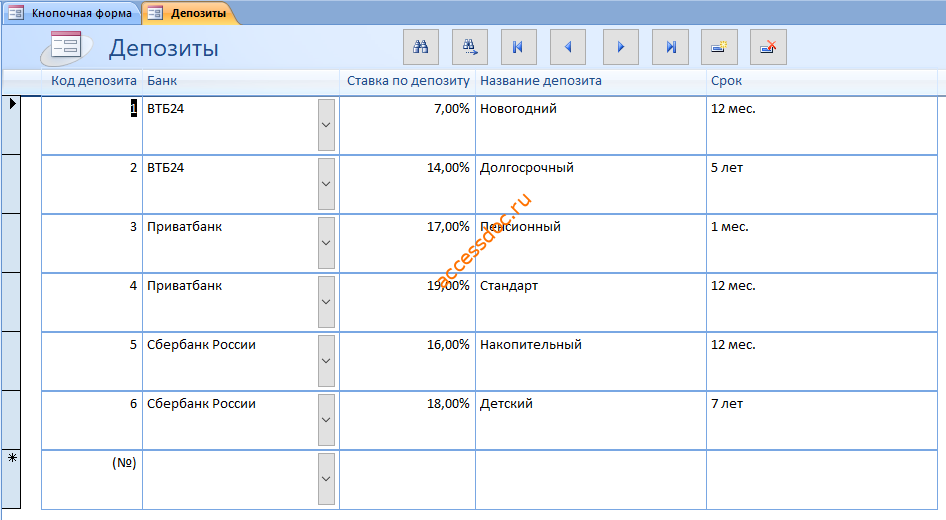
Task: Click the Накопительный deposit name field
Action: 591,361
